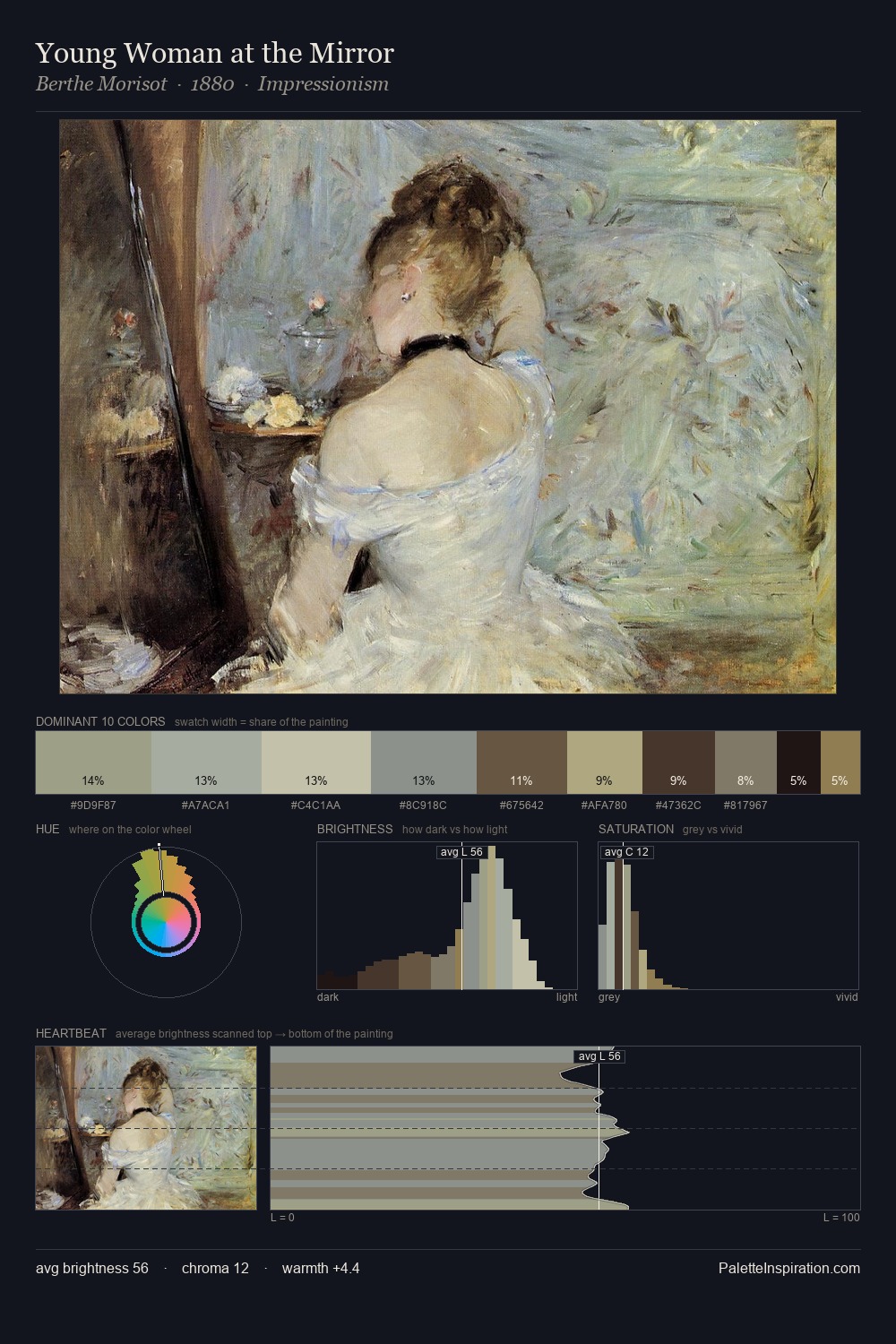Click the 'how dark vs how light' caption
The height and width of the screenshot is (1344, 896).
click(455, 830)
